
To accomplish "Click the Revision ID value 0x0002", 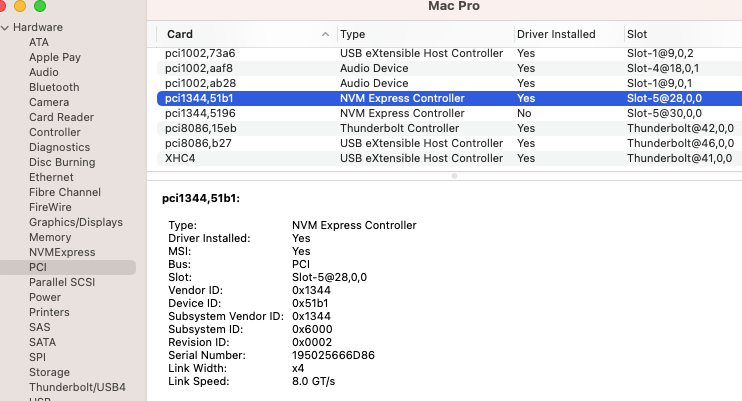I will pos(312,342).
